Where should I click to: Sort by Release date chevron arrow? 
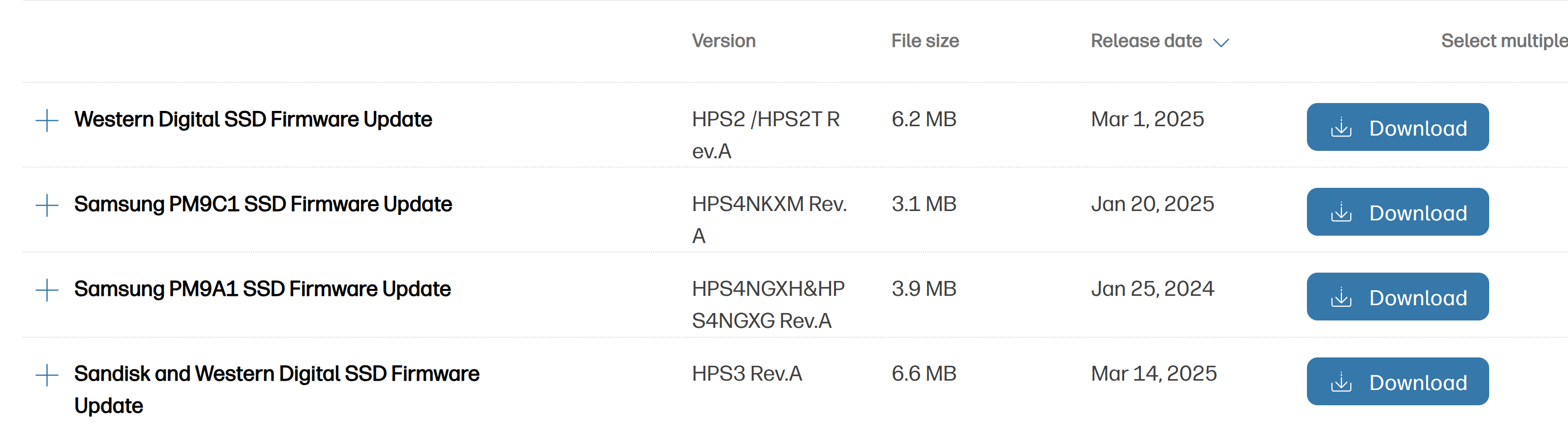1221,42
